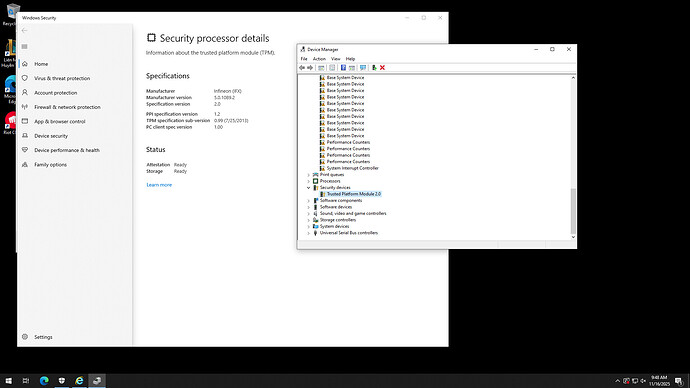Click the red X Uninstall device icon

[382, 68]
